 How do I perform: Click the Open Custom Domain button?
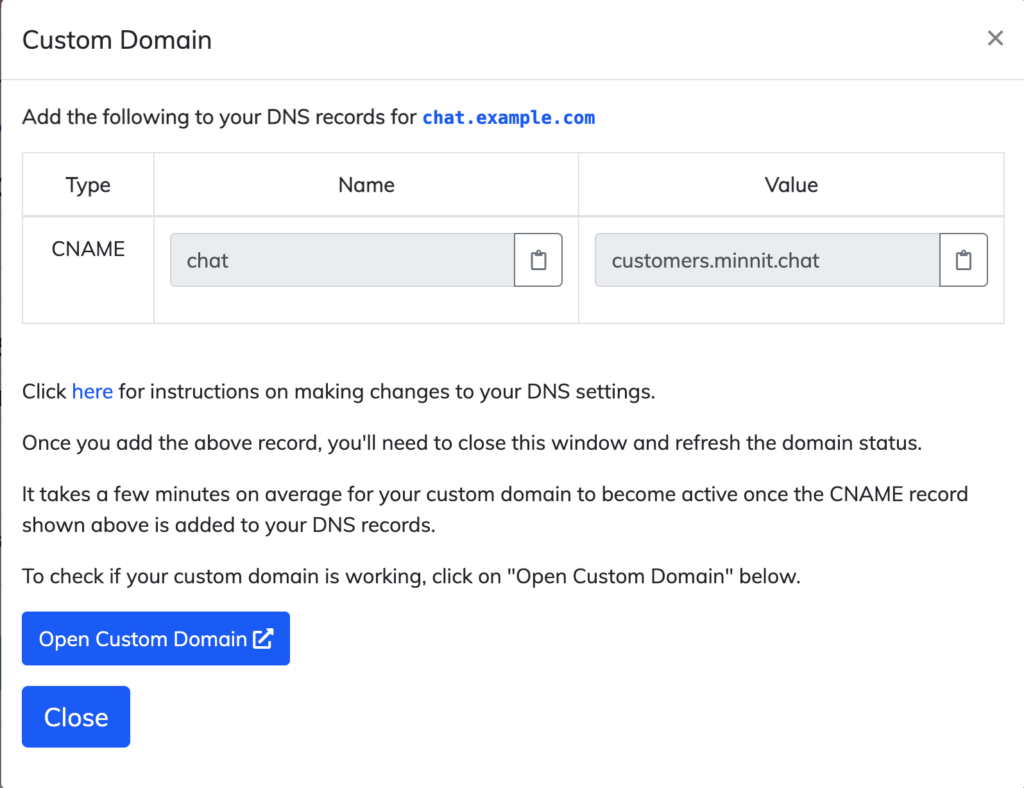(155, 638)
